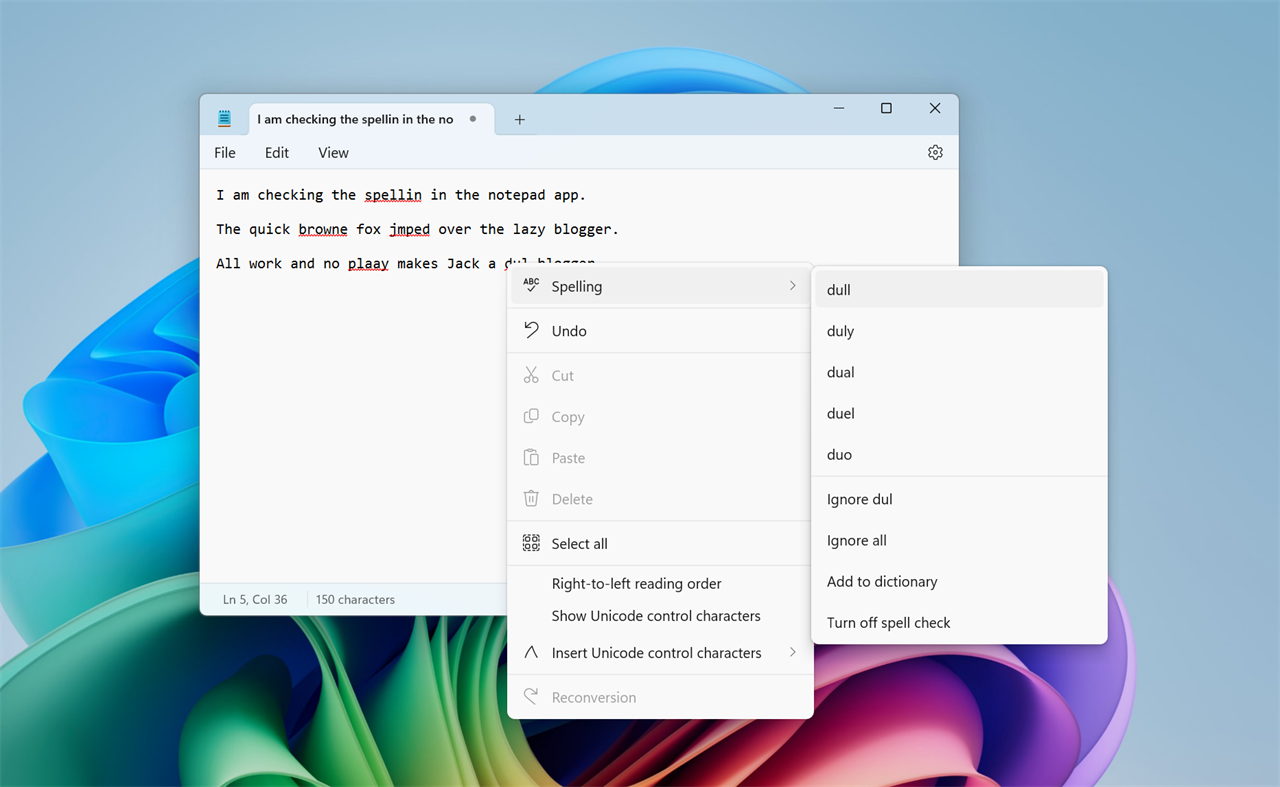Screen dimensions: 1280x787
Task: Open a new tab with the plus button
Action: (x=519, y=118)
